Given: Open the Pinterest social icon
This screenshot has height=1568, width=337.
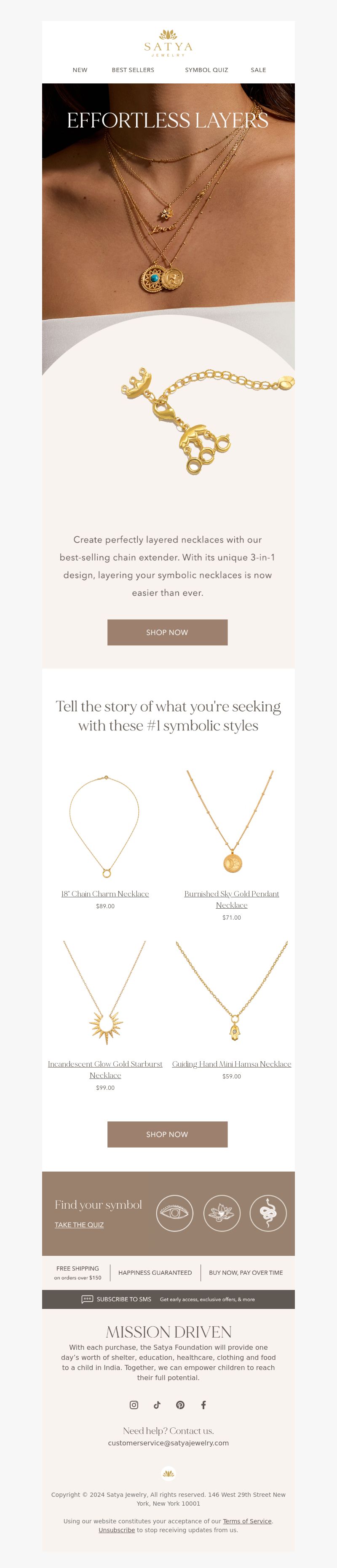Looking at the screenshot, I should (x=180, y=1404).
